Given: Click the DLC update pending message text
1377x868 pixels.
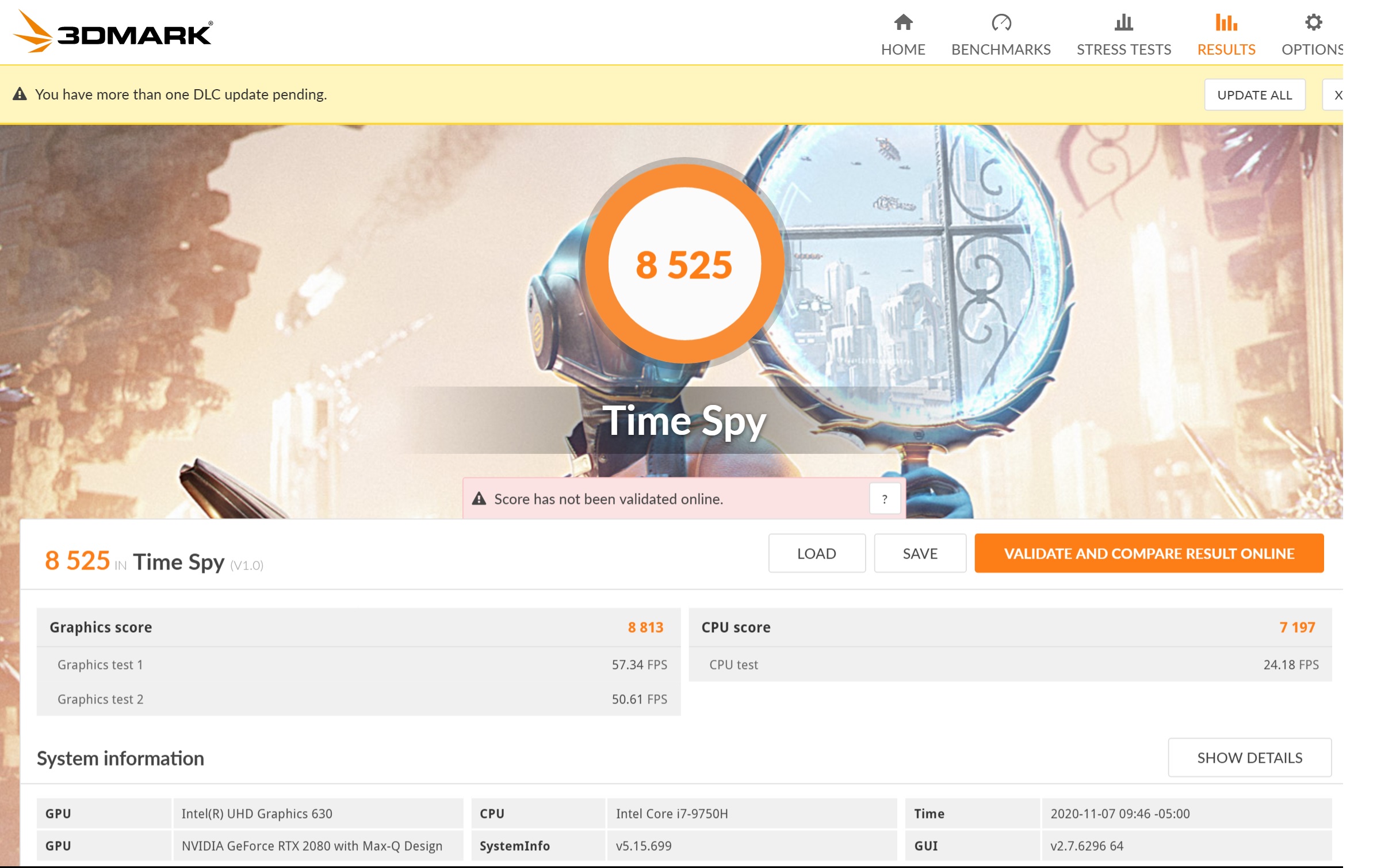Looking at the screenshot, I should click(181, 94).
